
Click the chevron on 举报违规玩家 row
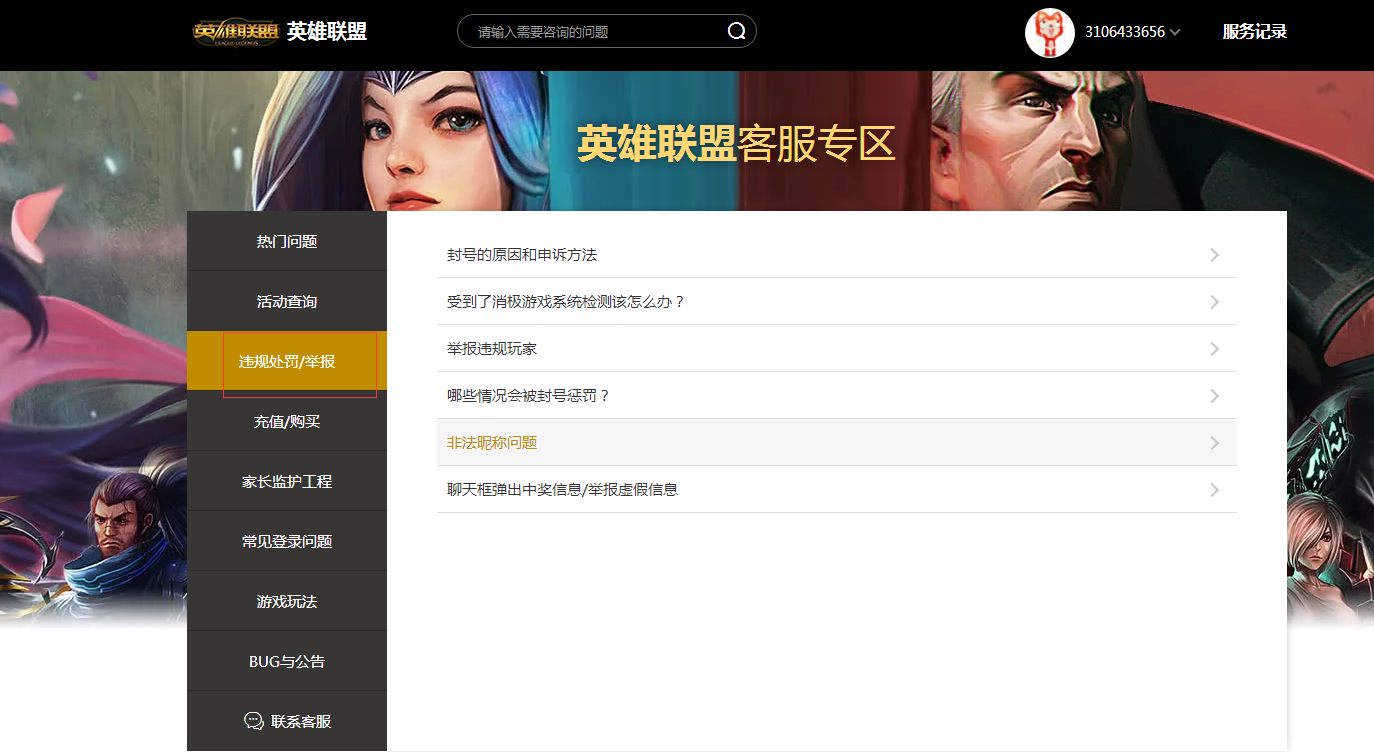click(1215, 349)
